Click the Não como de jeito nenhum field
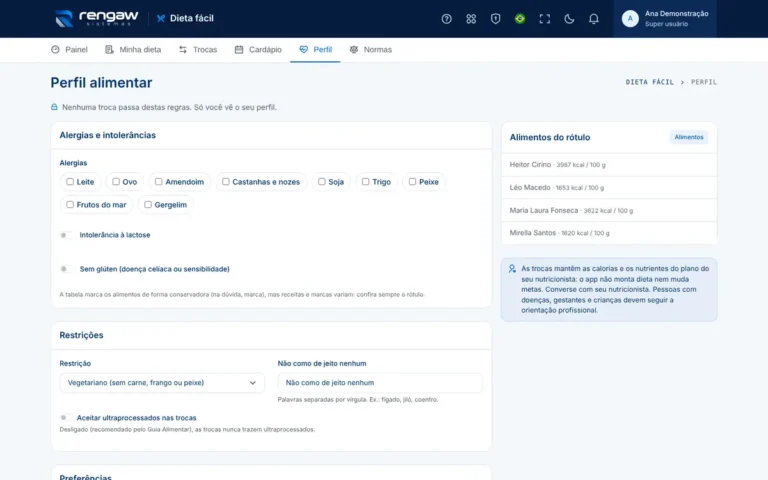 pos(380,383)
